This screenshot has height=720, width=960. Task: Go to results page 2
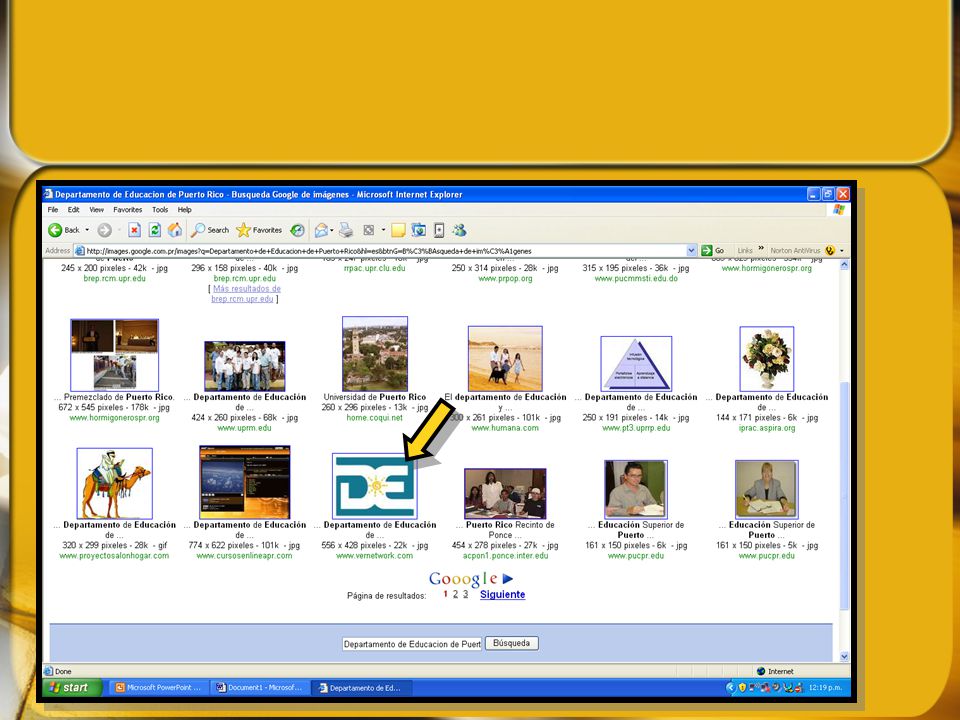point(455,594)
